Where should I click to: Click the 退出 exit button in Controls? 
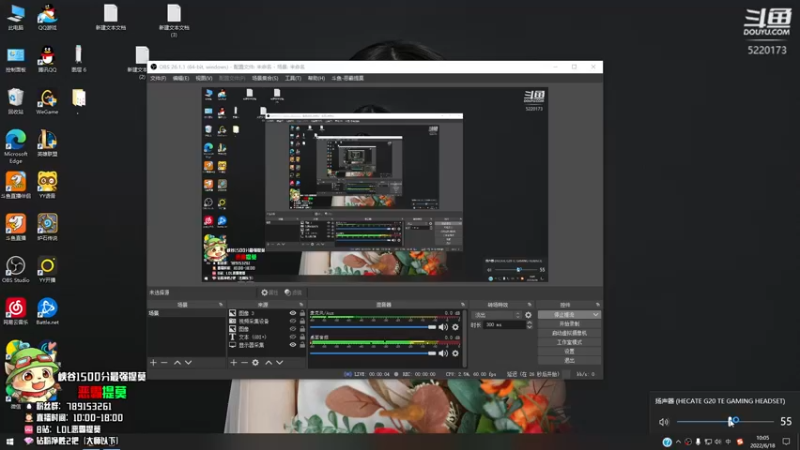point(569,360)
